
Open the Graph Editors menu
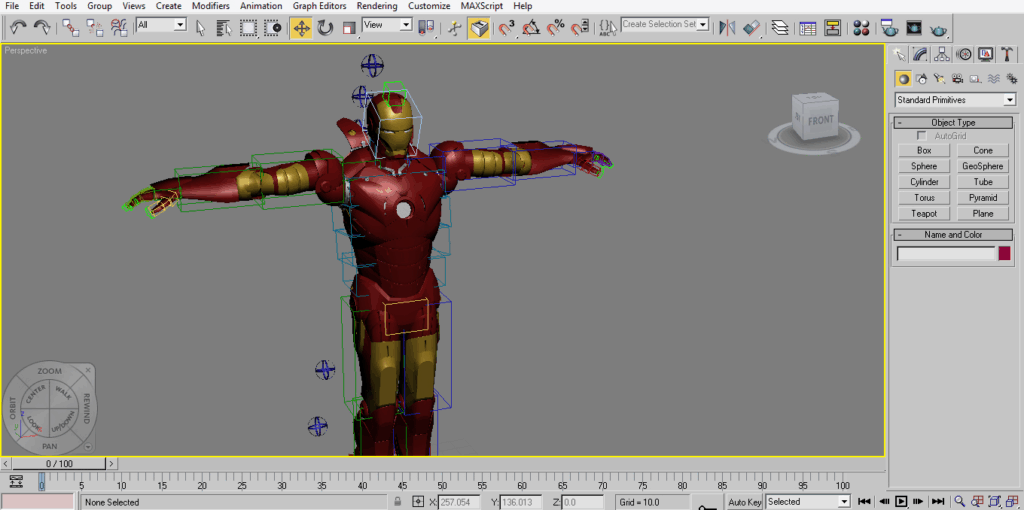[x=319, y=6]
